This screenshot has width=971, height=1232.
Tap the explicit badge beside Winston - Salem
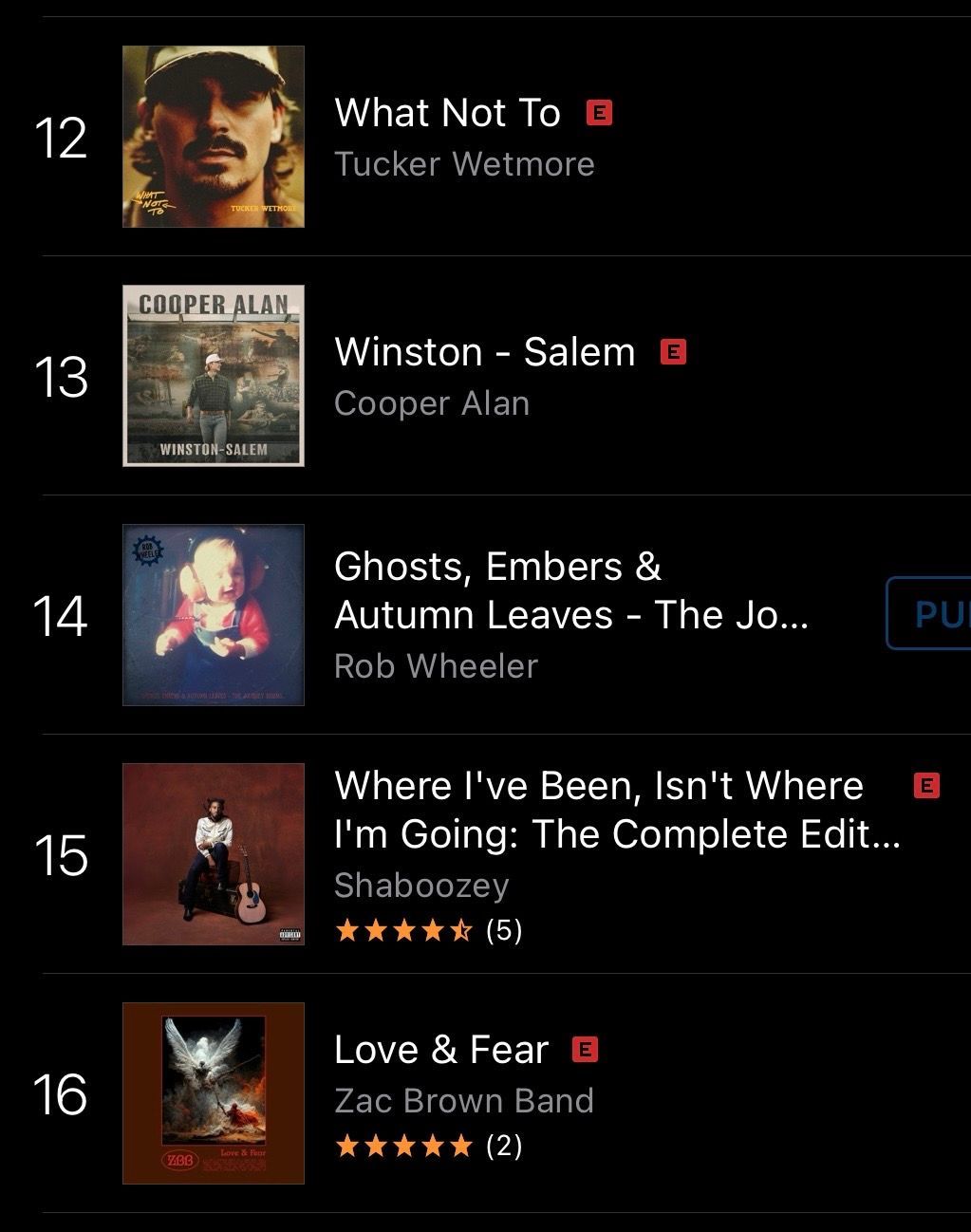pyautogui.click(x=673, y=352)
